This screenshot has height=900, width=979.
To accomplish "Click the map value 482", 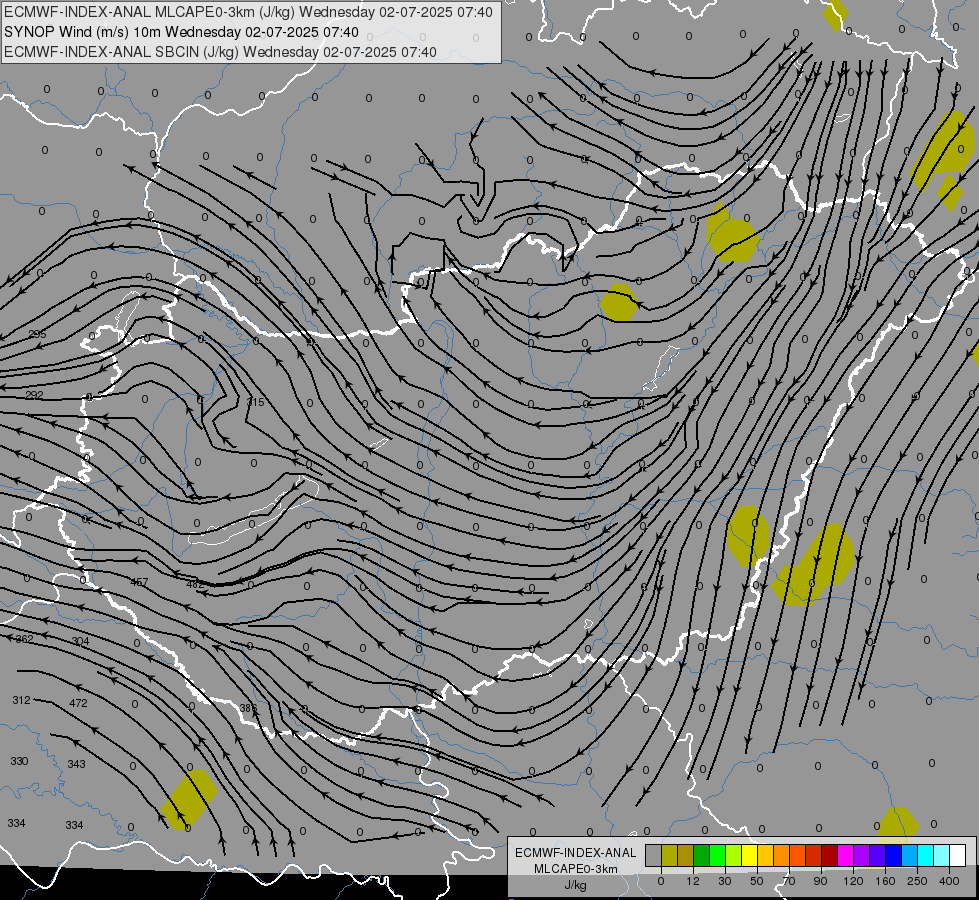I will click(195, 585).
